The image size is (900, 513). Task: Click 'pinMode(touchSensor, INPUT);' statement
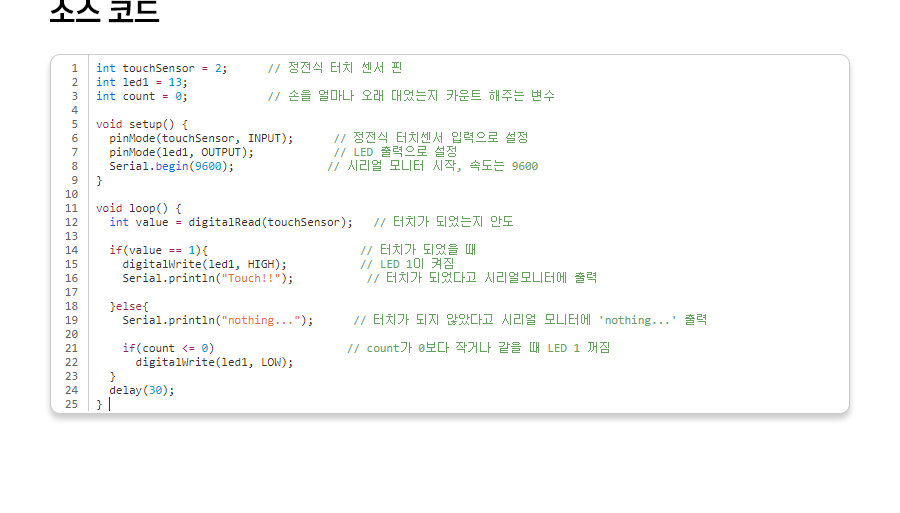(x=201, y=138)
